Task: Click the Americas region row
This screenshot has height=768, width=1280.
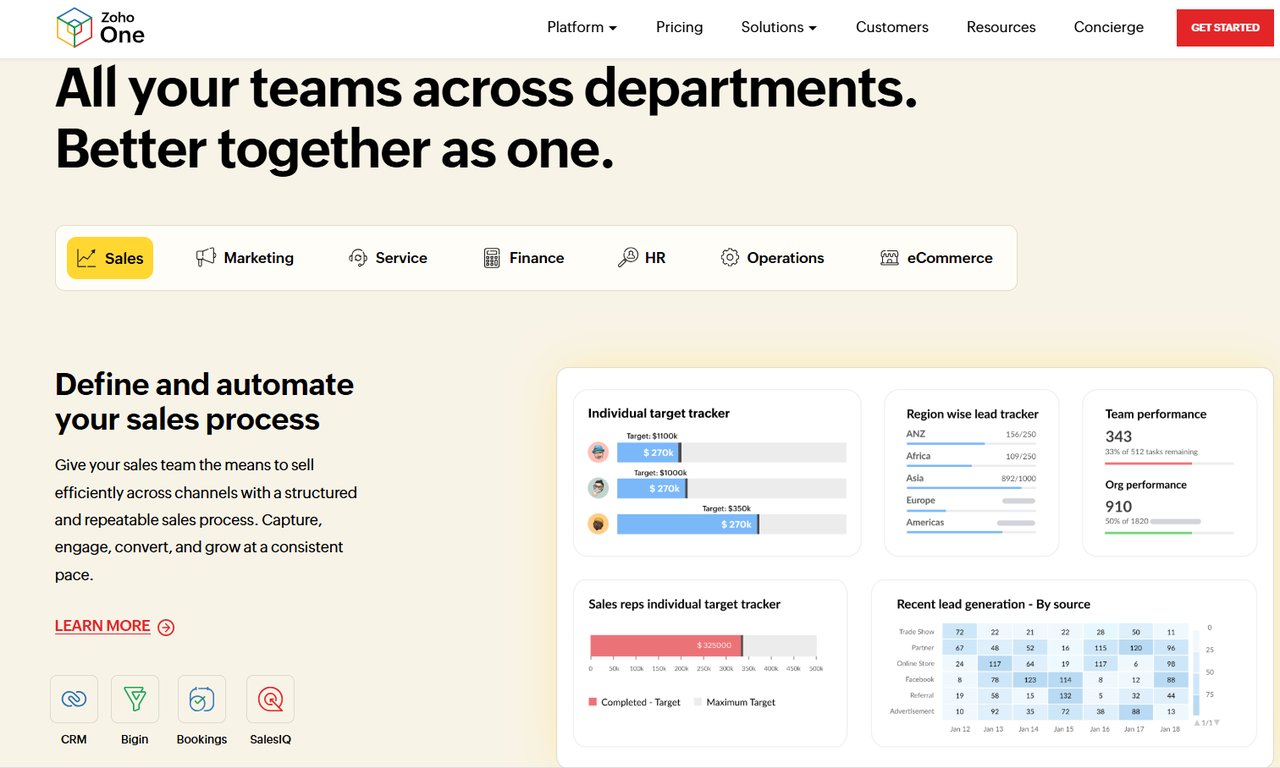Action: pos(971,525)
